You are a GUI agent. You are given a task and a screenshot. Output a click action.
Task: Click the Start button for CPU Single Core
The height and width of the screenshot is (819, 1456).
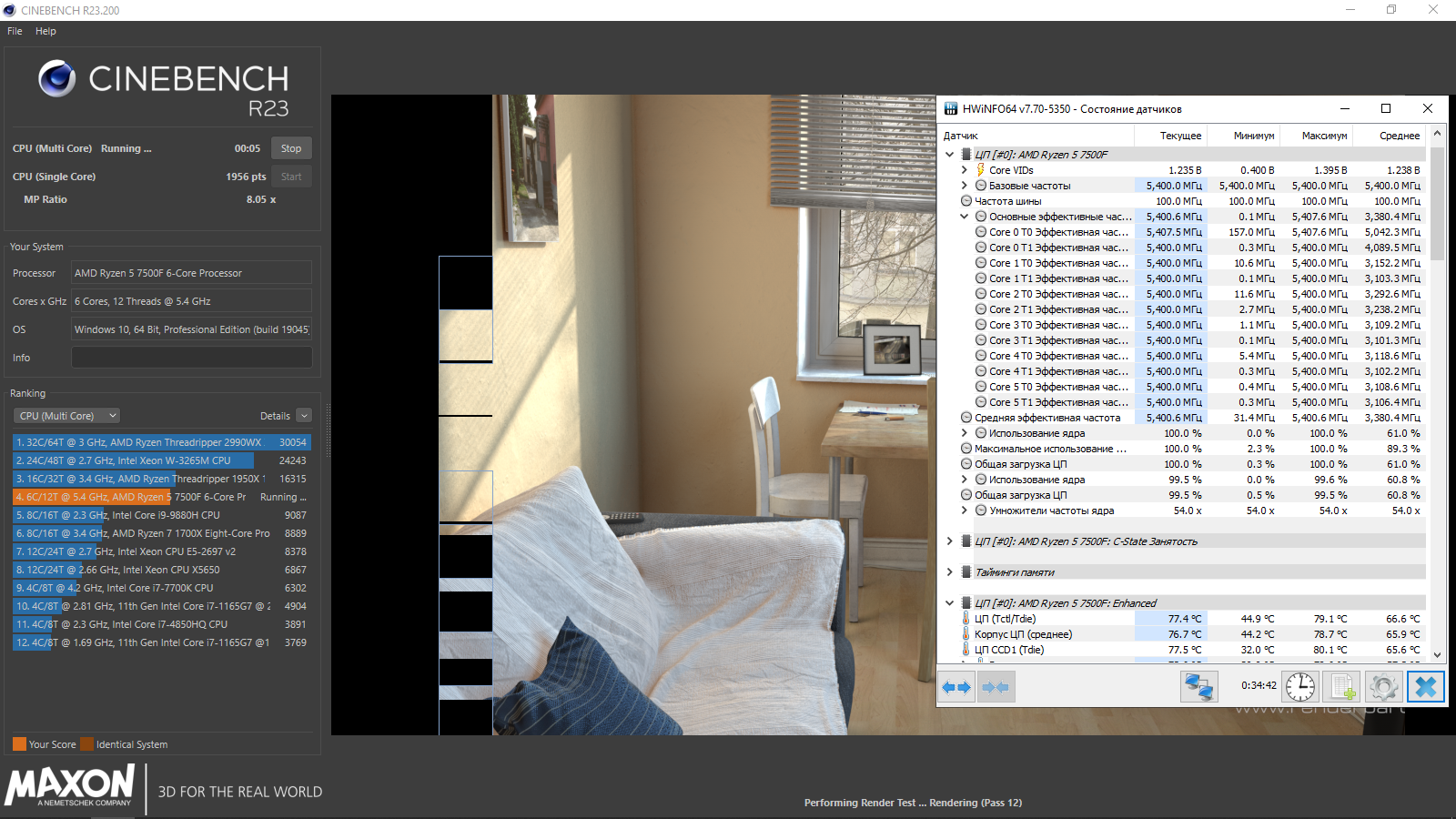pyautogui.click(x=291, y=177)
